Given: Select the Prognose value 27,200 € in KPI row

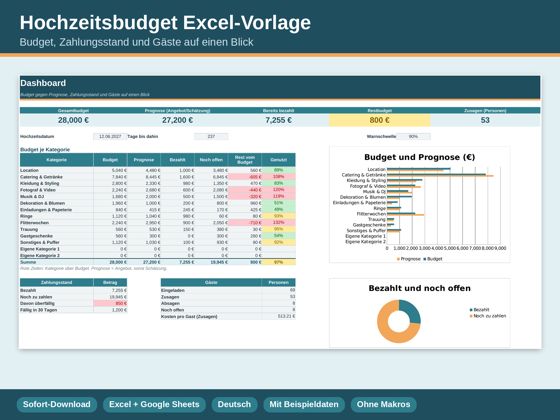Looking at the screenshot, I should tap(177, 120).
